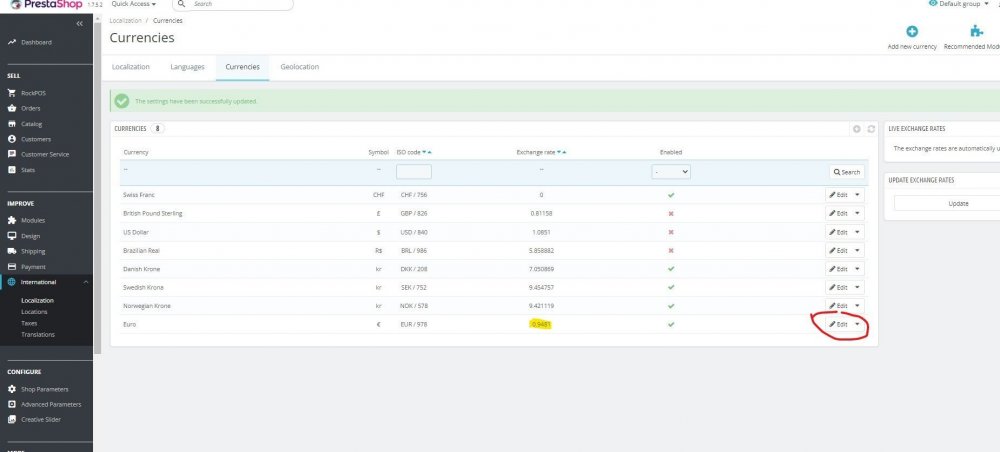Go to Catalog in the sidebar
Screen dimensions: 1000x452
(31, 124)
